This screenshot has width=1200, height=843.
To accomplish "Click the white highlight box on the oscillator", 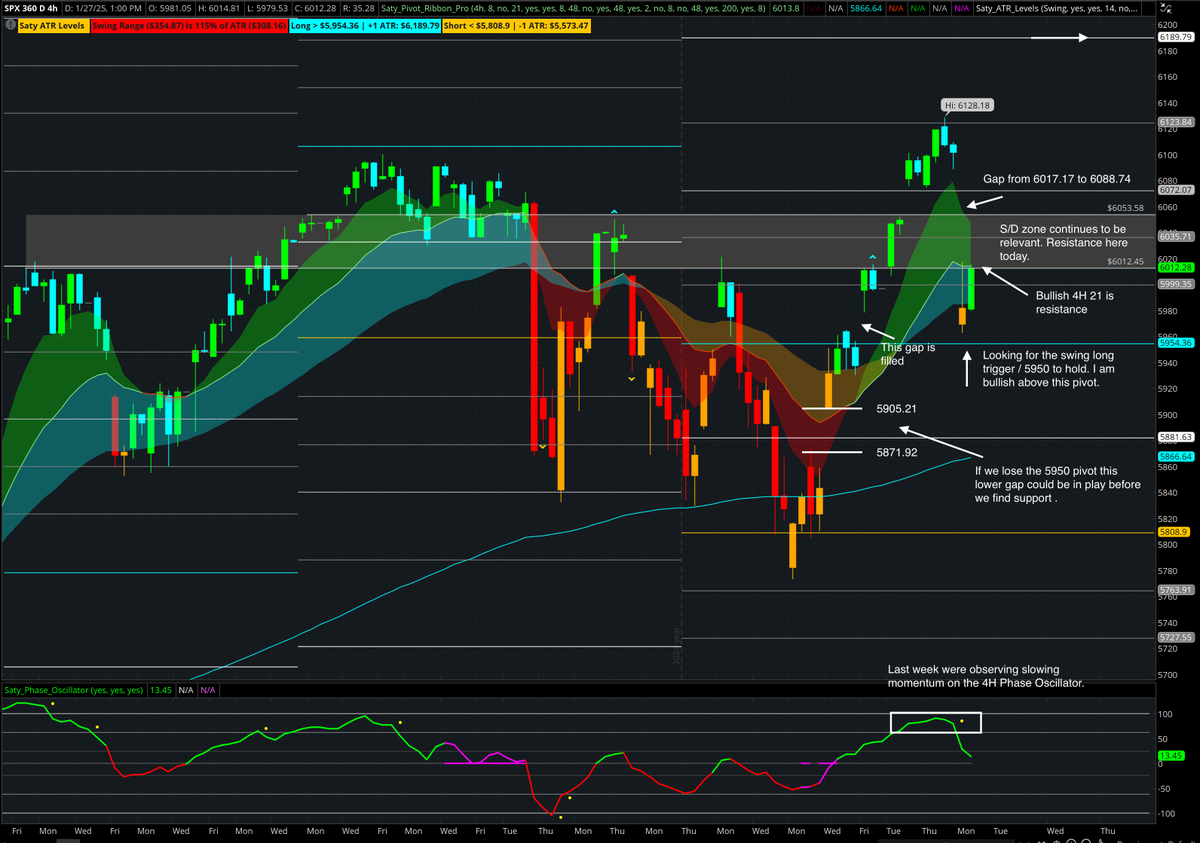I will (935, 720).
